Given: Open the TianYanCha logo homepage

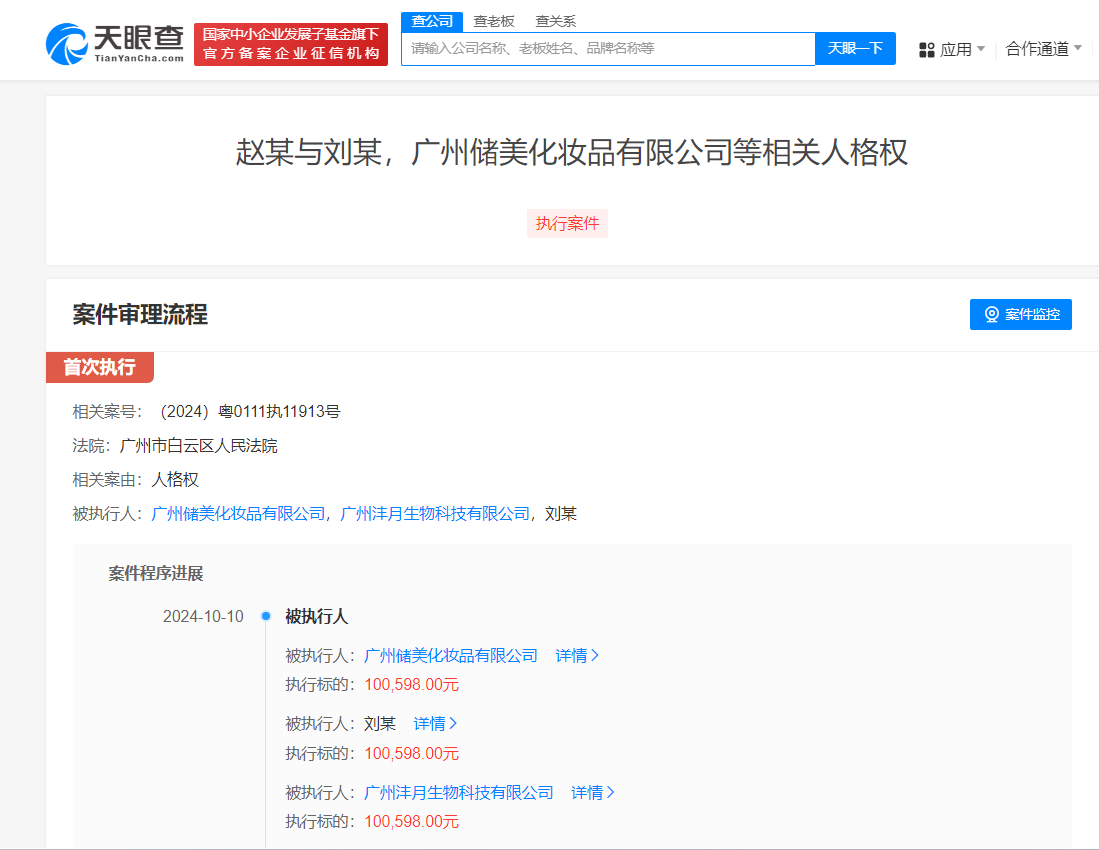Looking at the screenshot, I should (x=115, y=43).
